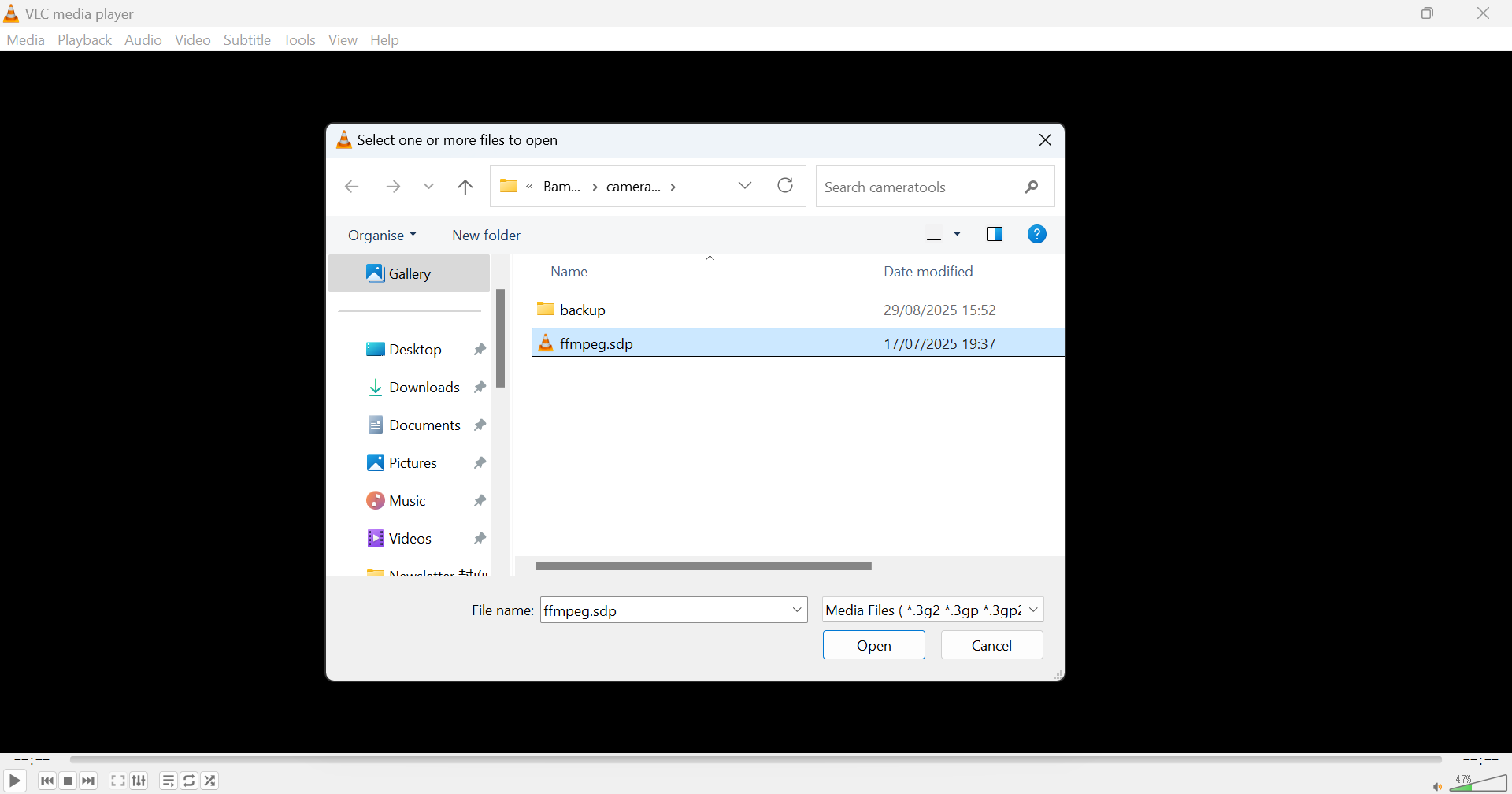
Task: Adjust the volume slider at 47%
Action: 1478,782
